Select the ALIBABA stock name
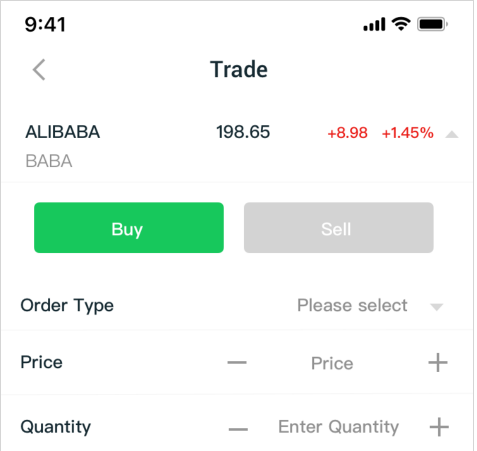Image resolution: width=477 pixels, height=451 pixels. (x=63, y=132)
